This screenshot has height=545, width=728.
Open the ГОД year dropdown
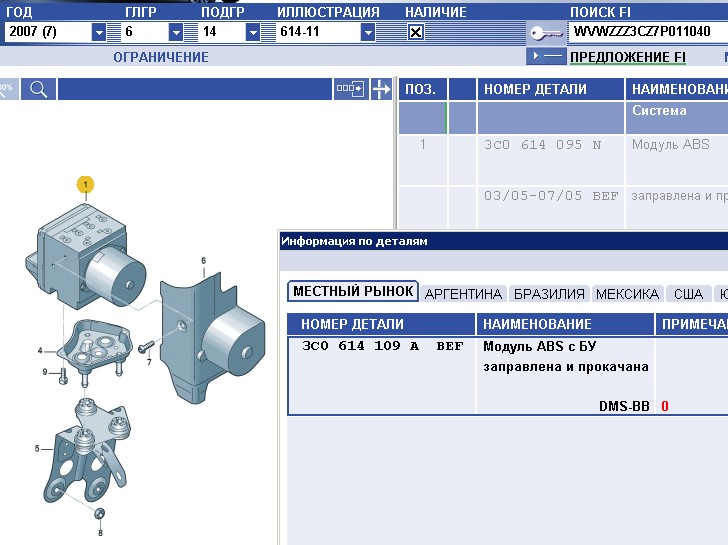coord(98,32)
